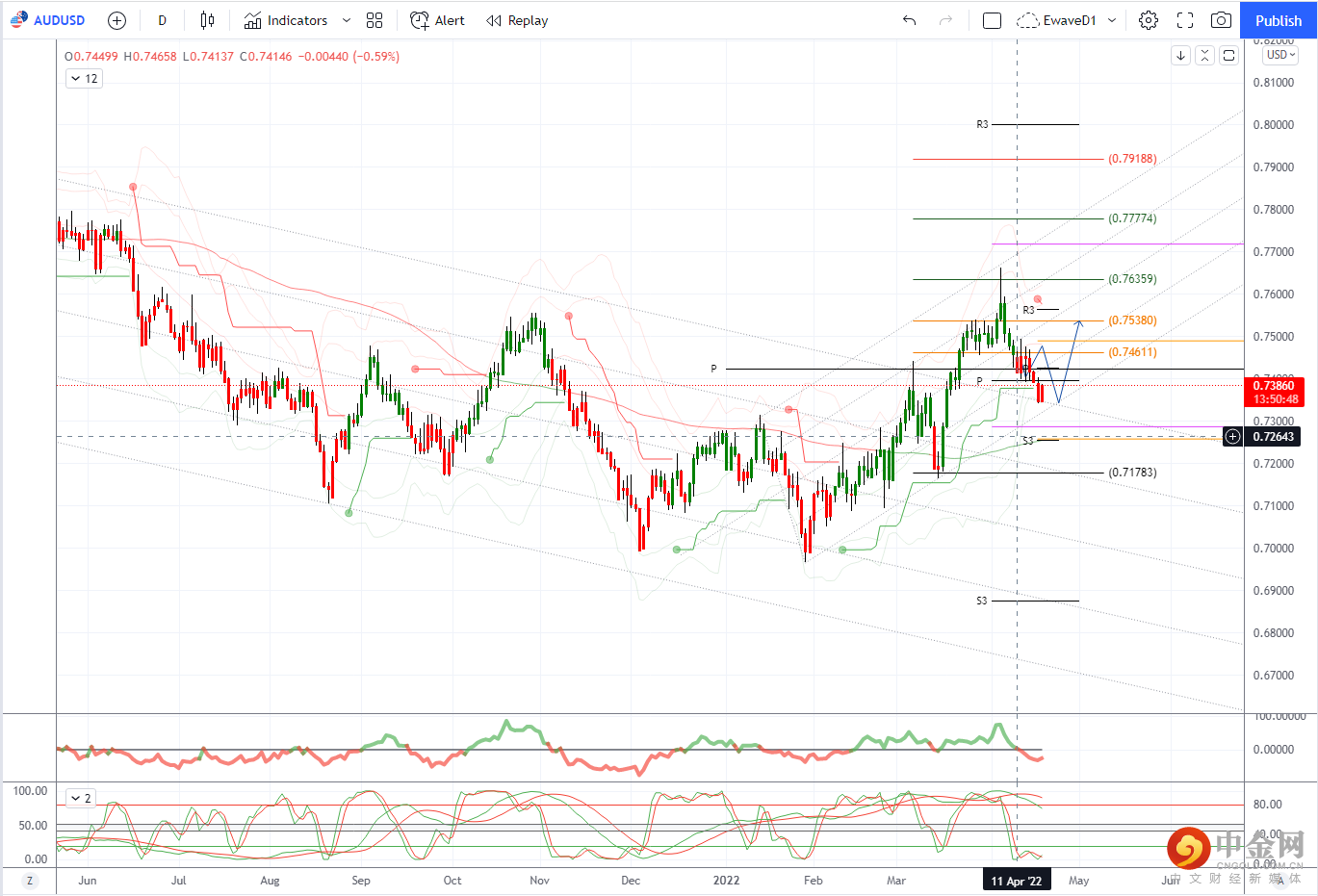Expand the favorite indicators chevron next to Indicators
The height and width of the screenshot is (896, 1318).
click(347, 20)
